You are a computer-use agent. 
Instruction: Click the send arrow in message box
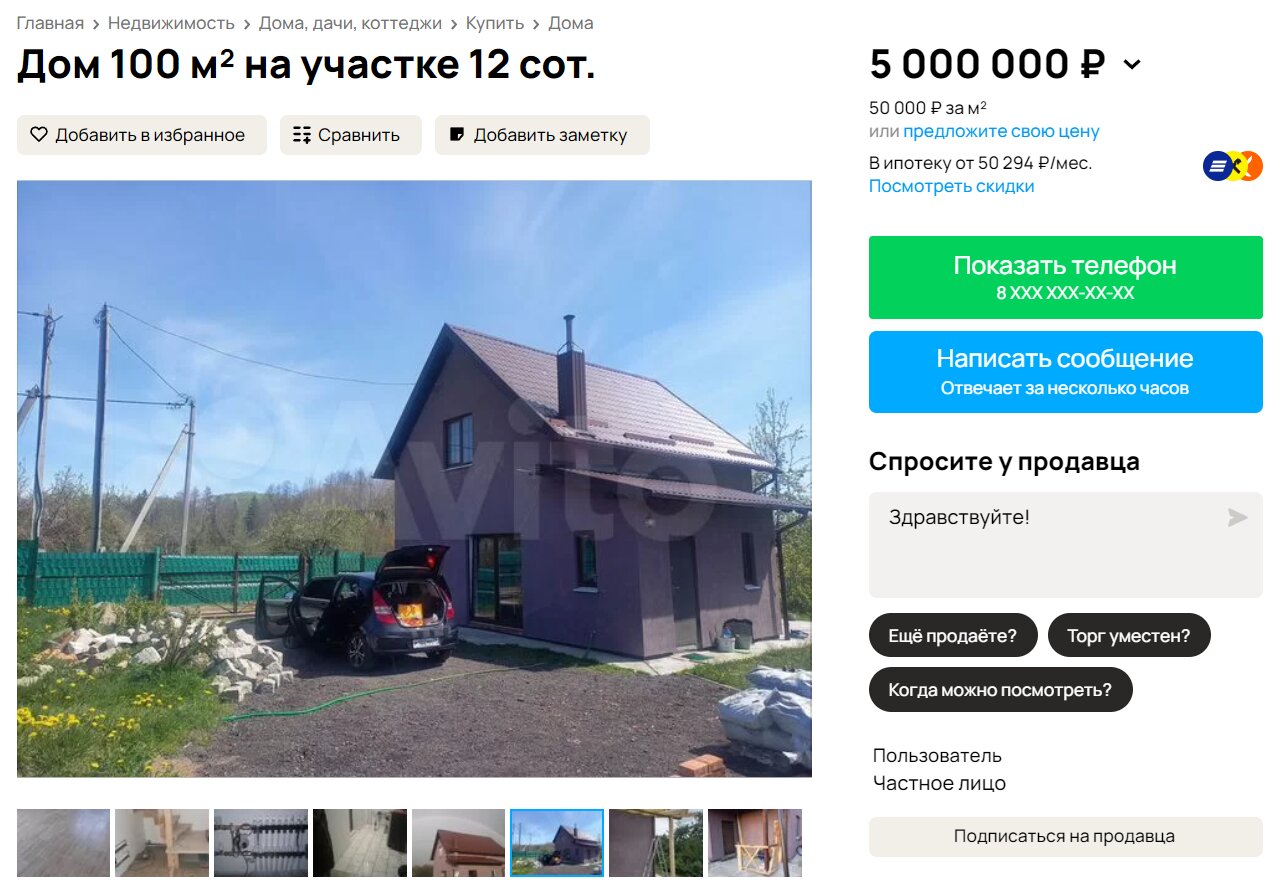(1238, 517)
